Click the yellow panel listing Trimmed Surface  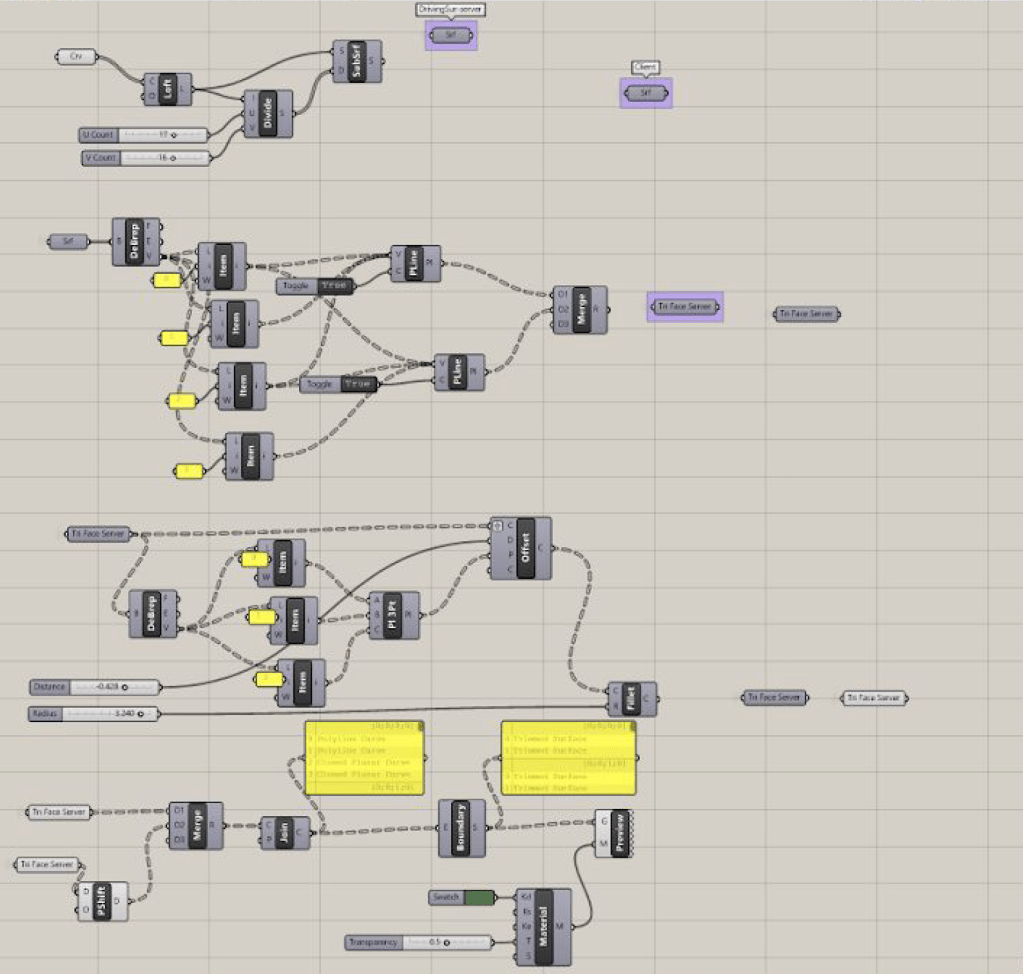(x=568, y=760)
